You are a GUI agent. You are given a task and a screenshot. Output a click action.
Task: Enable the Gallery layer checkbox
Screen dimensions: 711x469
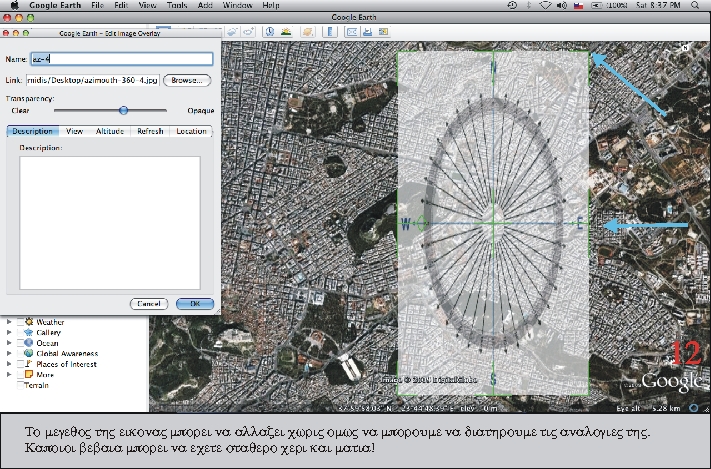tap(20, 332)
